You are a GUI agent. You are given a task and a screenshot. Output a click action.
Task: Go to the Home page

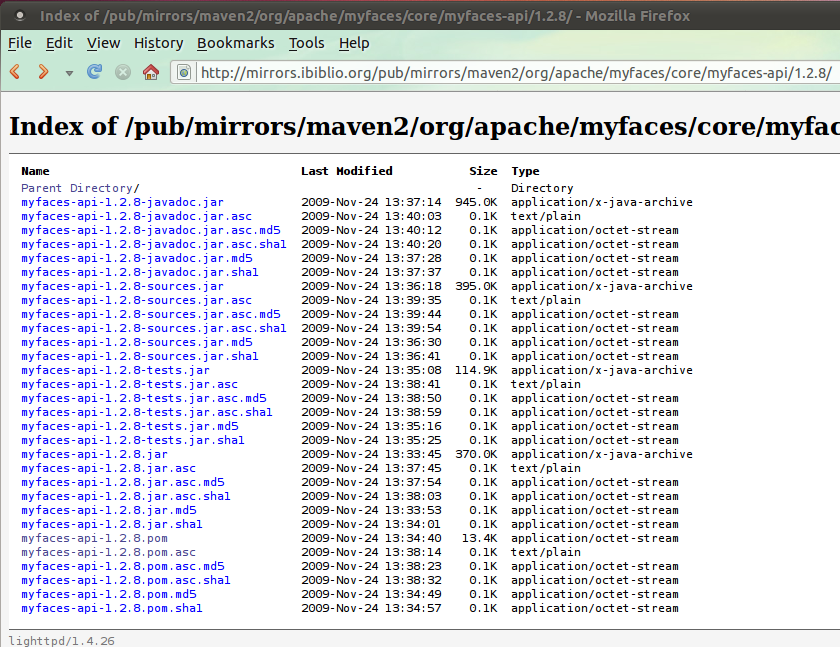(x=151, y=71)
